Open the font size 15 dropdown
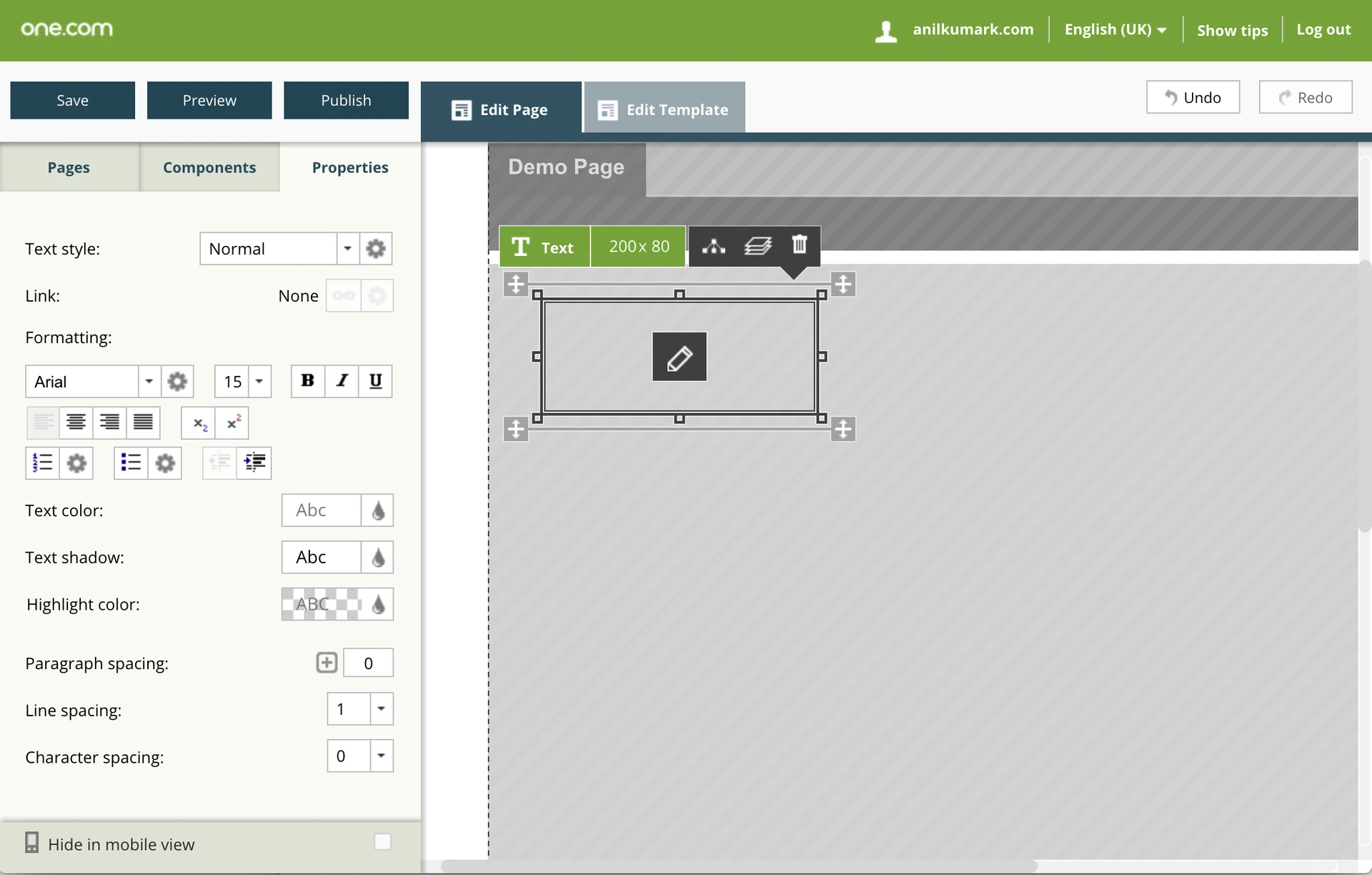 (x=259, y=382)
